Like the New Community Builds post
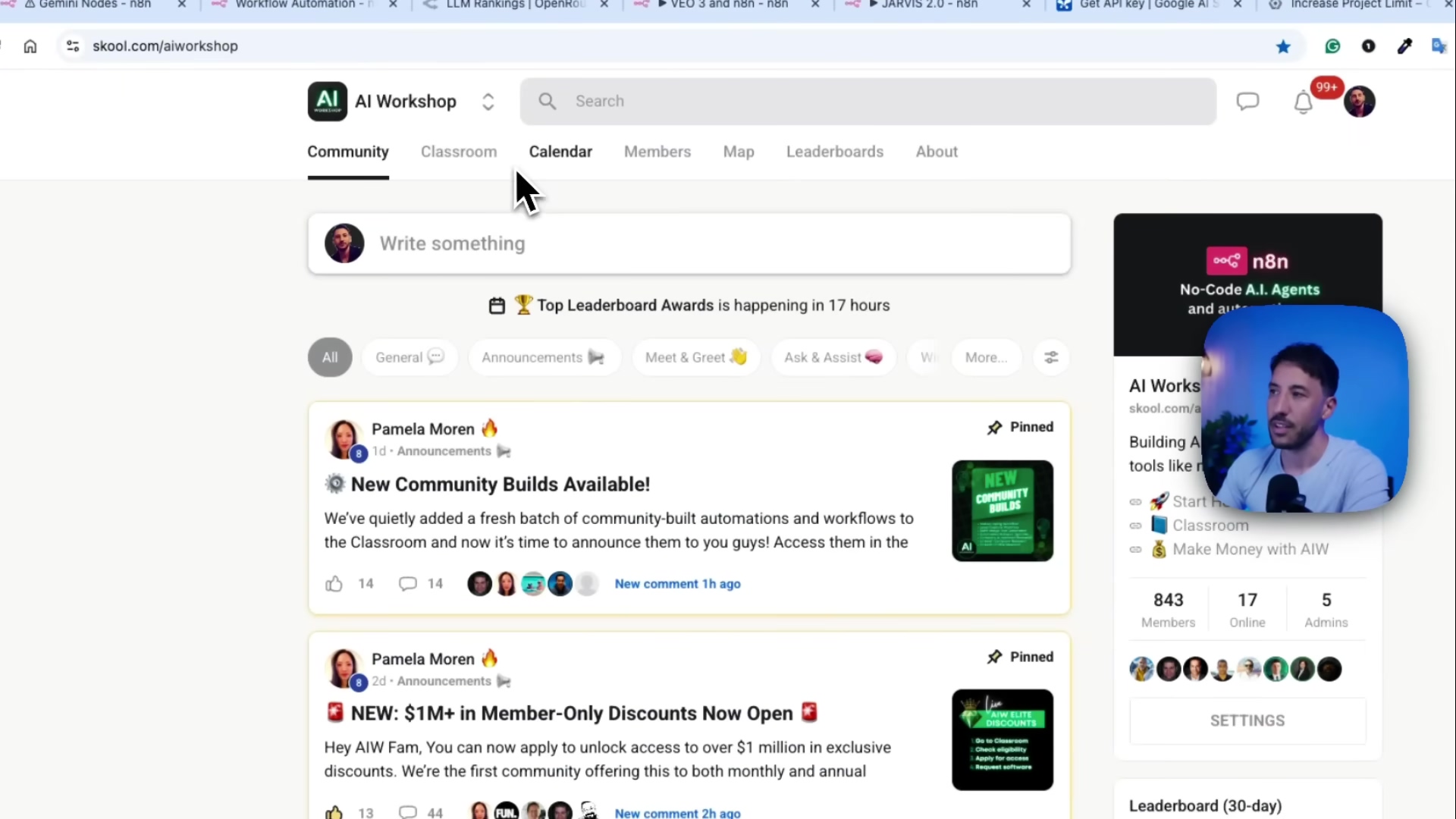 point(334,584)
